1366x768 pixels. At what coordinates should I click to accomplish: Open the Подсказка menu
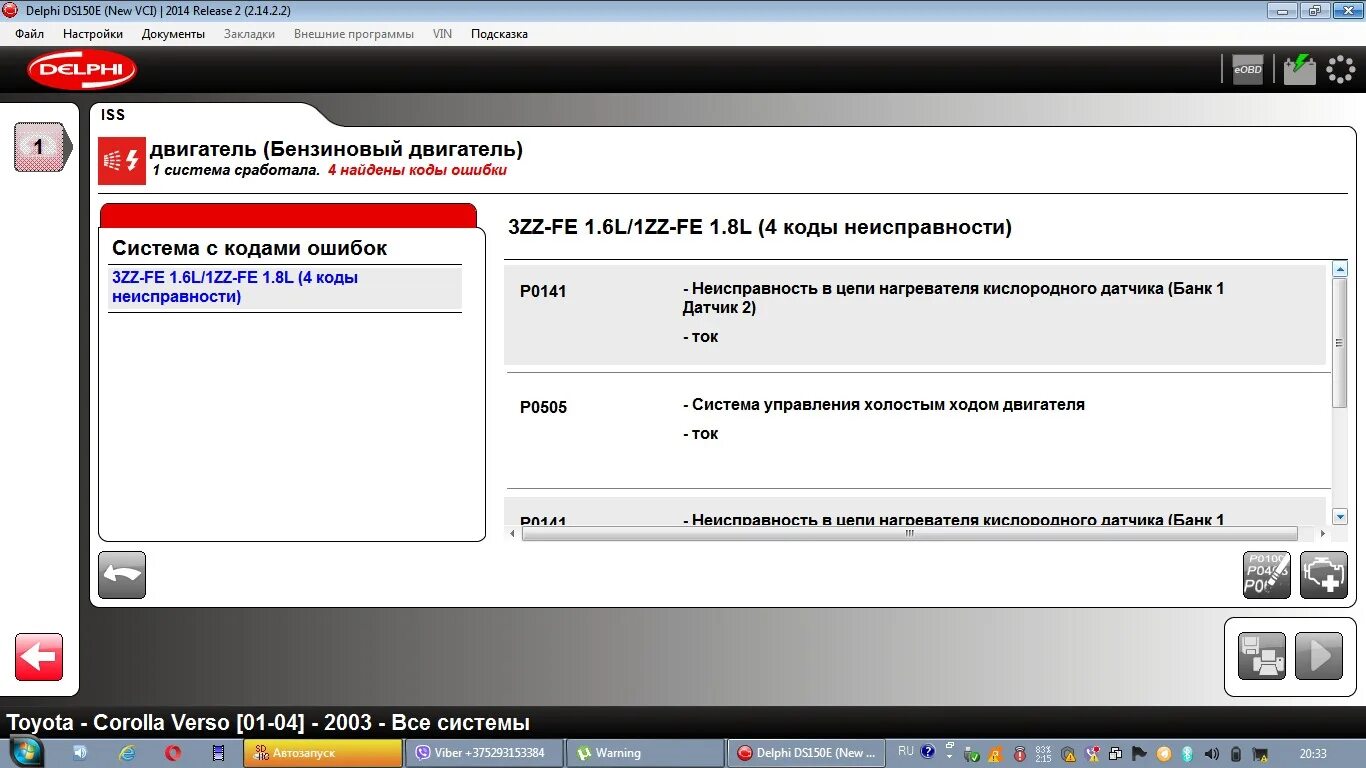[x=499, y=34]
